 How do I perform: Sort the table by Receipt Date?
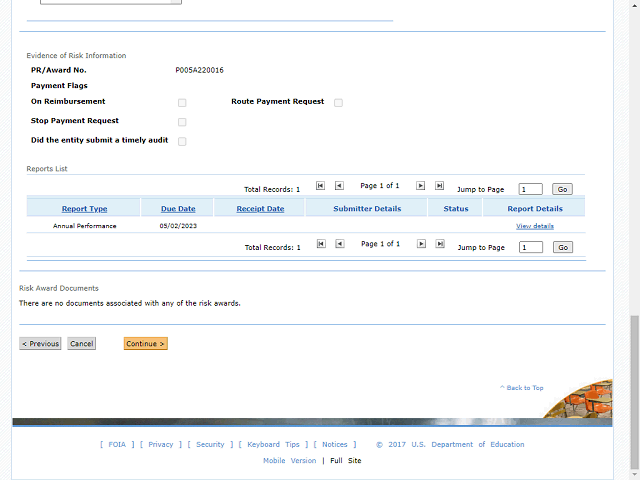pos(260,209)
